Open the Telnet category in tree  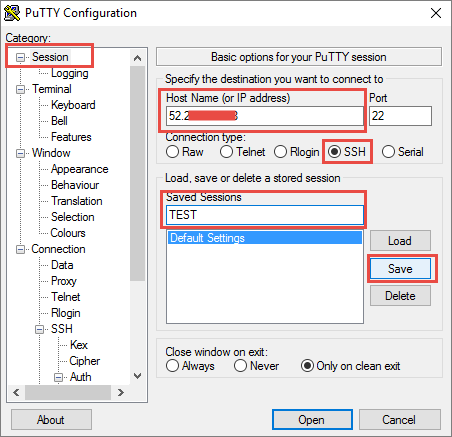(x=66, y=297)
